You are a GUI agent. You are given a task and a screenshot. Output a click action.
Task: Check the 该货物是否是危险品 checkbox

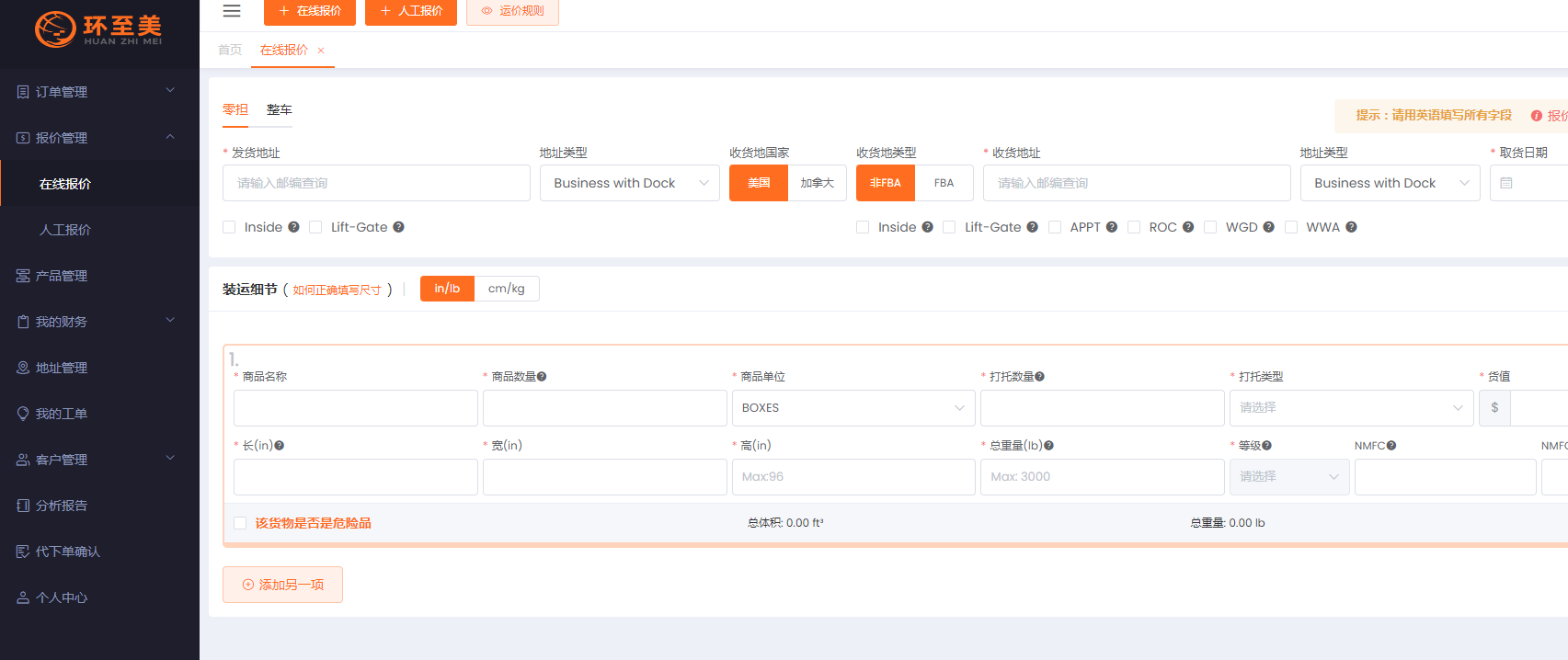tap(240, 523)
